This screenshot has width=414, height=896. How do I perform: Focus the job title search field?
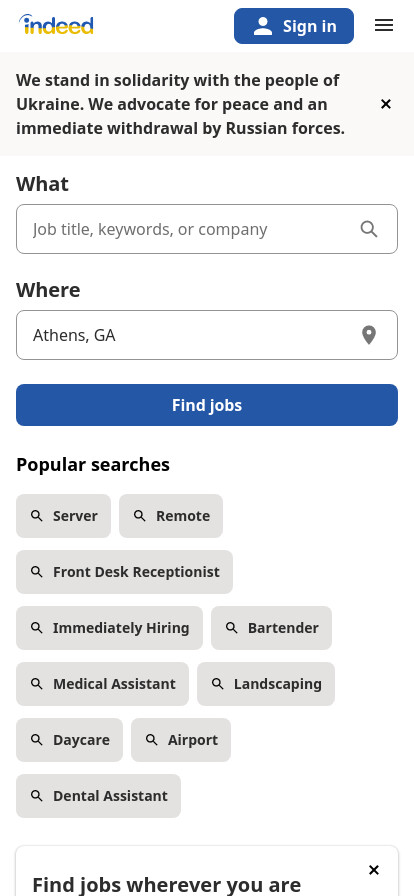click(207, 229)
